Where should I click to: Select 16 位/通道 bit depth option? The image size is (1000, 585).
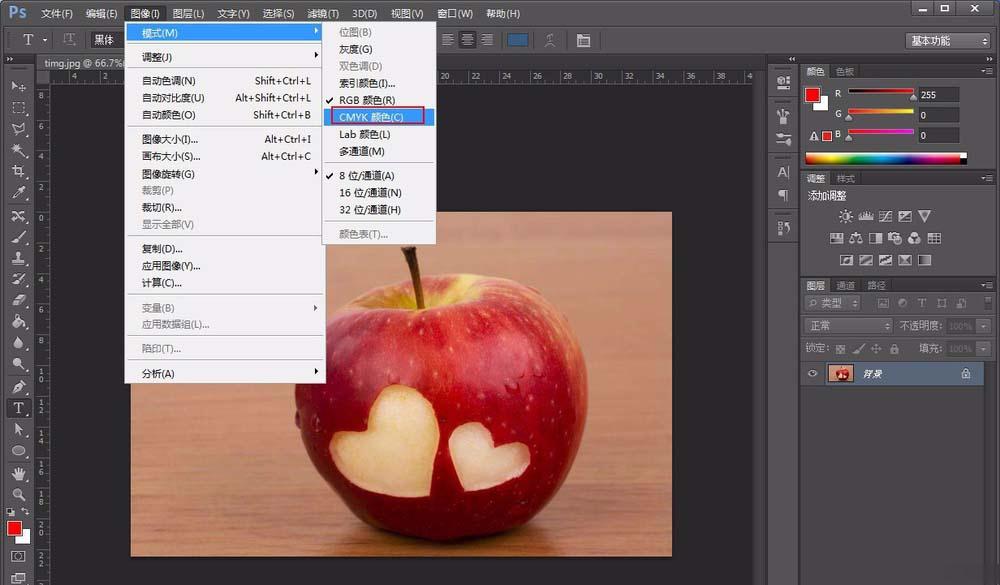tap(370, 193)
